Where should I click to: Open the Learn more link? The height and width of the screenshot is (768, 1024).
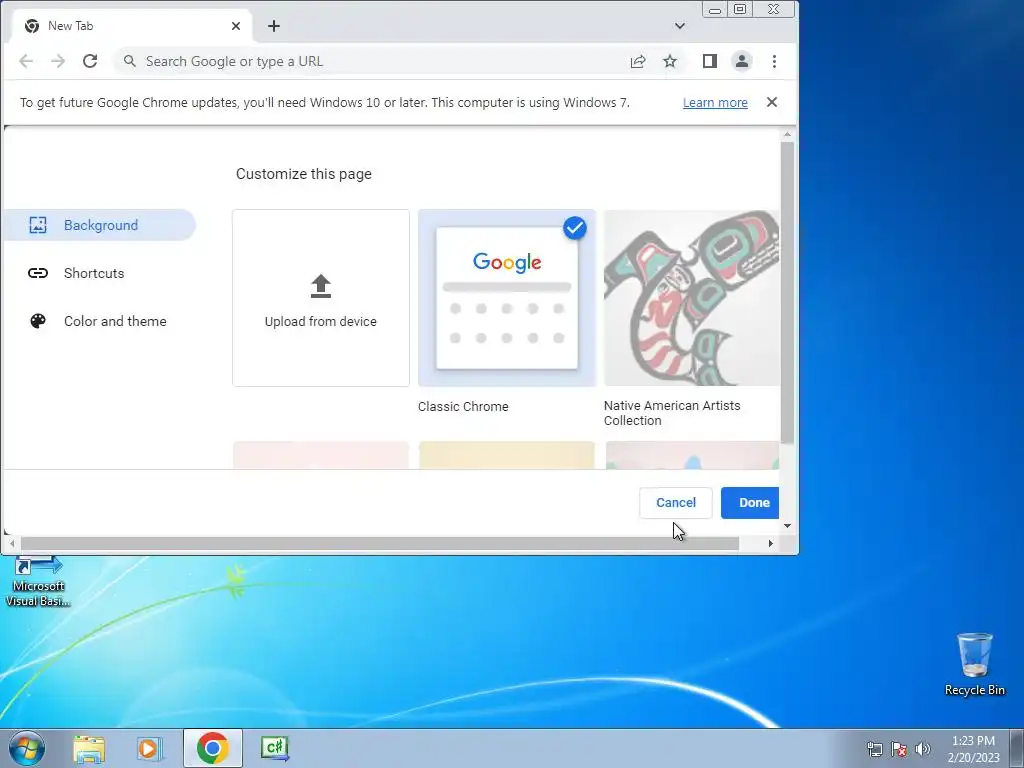[x=715, y=103]
